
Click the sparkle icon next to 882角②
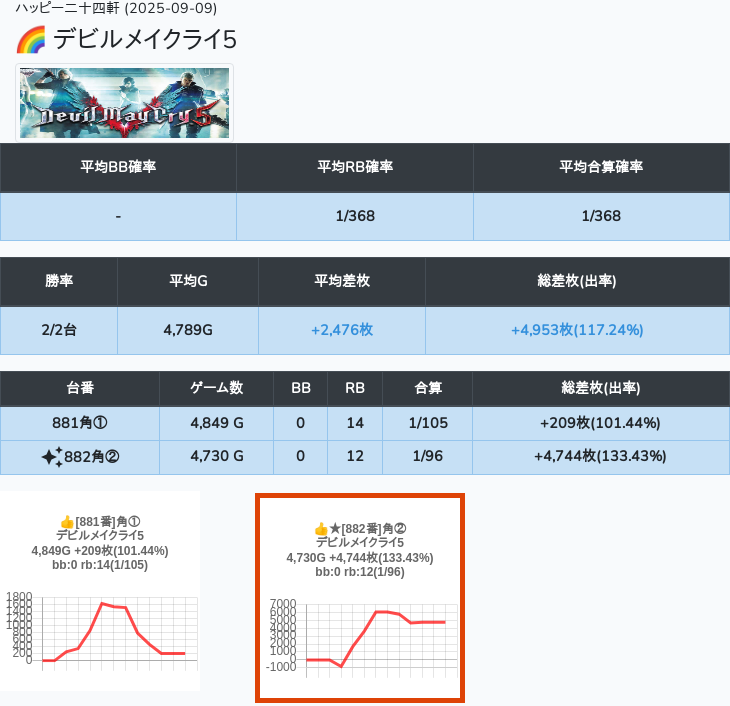click(52, 457)
